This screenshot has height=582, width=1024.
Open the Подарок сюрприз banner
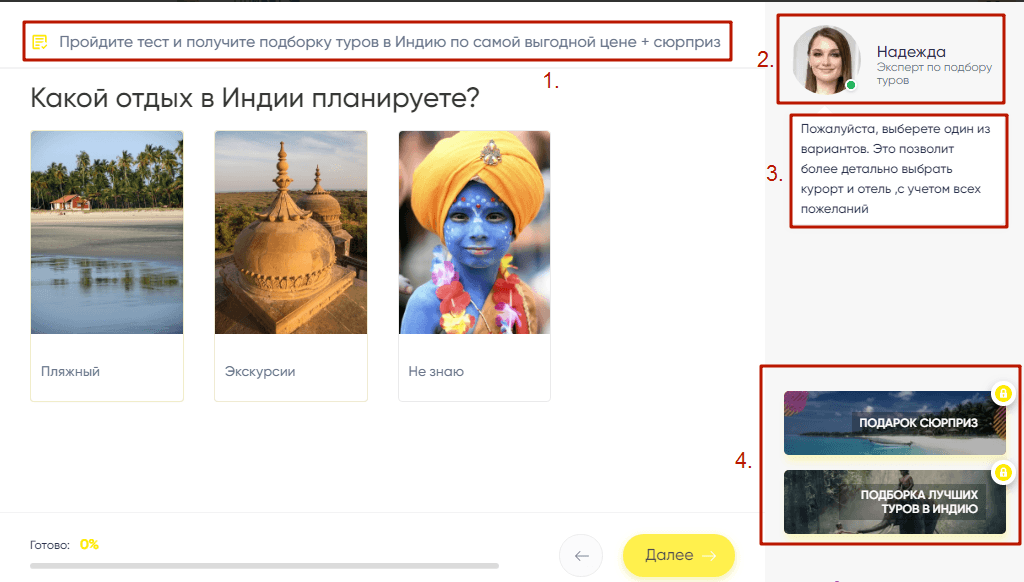(x=894, y=423)
